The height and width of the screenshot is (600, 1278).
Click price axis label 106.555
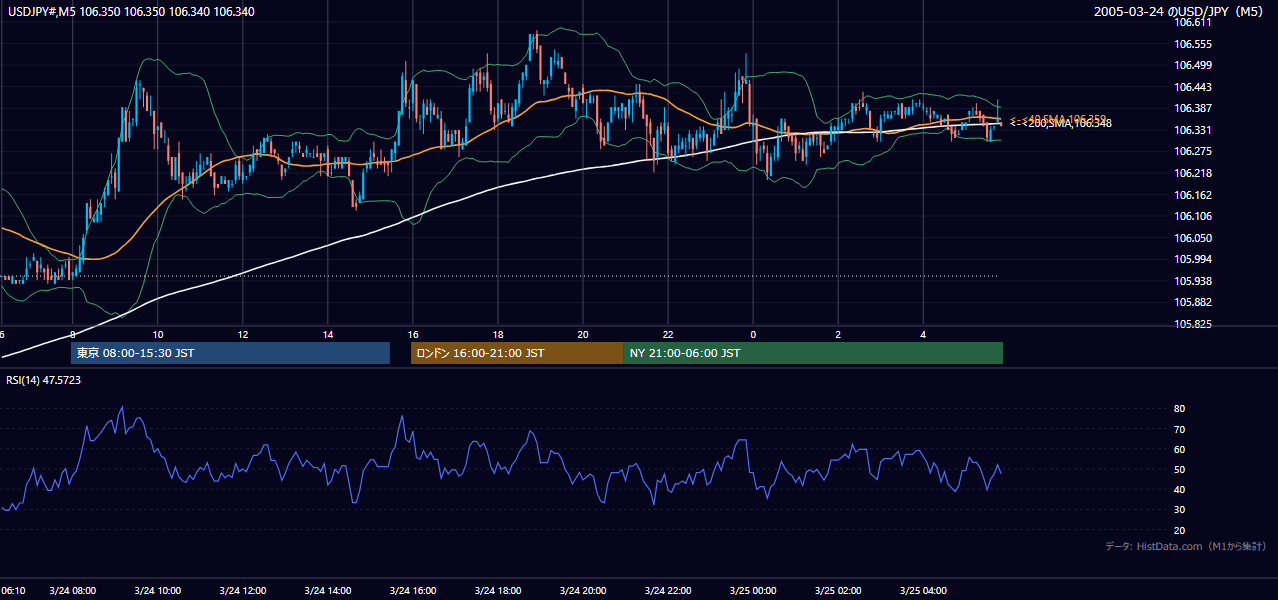1193,44
